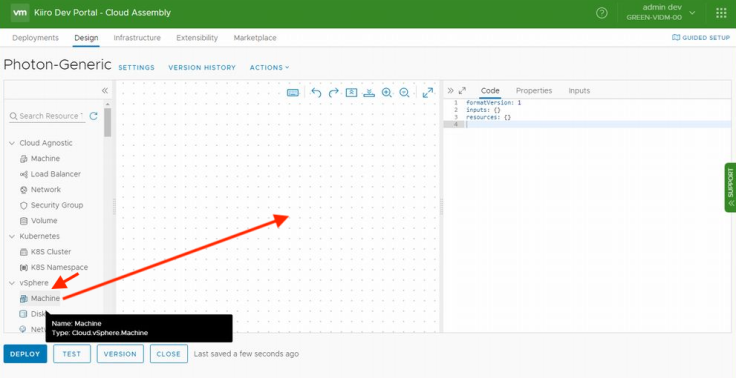Click code line 2 inputs
Screen dimensions: 736x378
click(483, 109)
